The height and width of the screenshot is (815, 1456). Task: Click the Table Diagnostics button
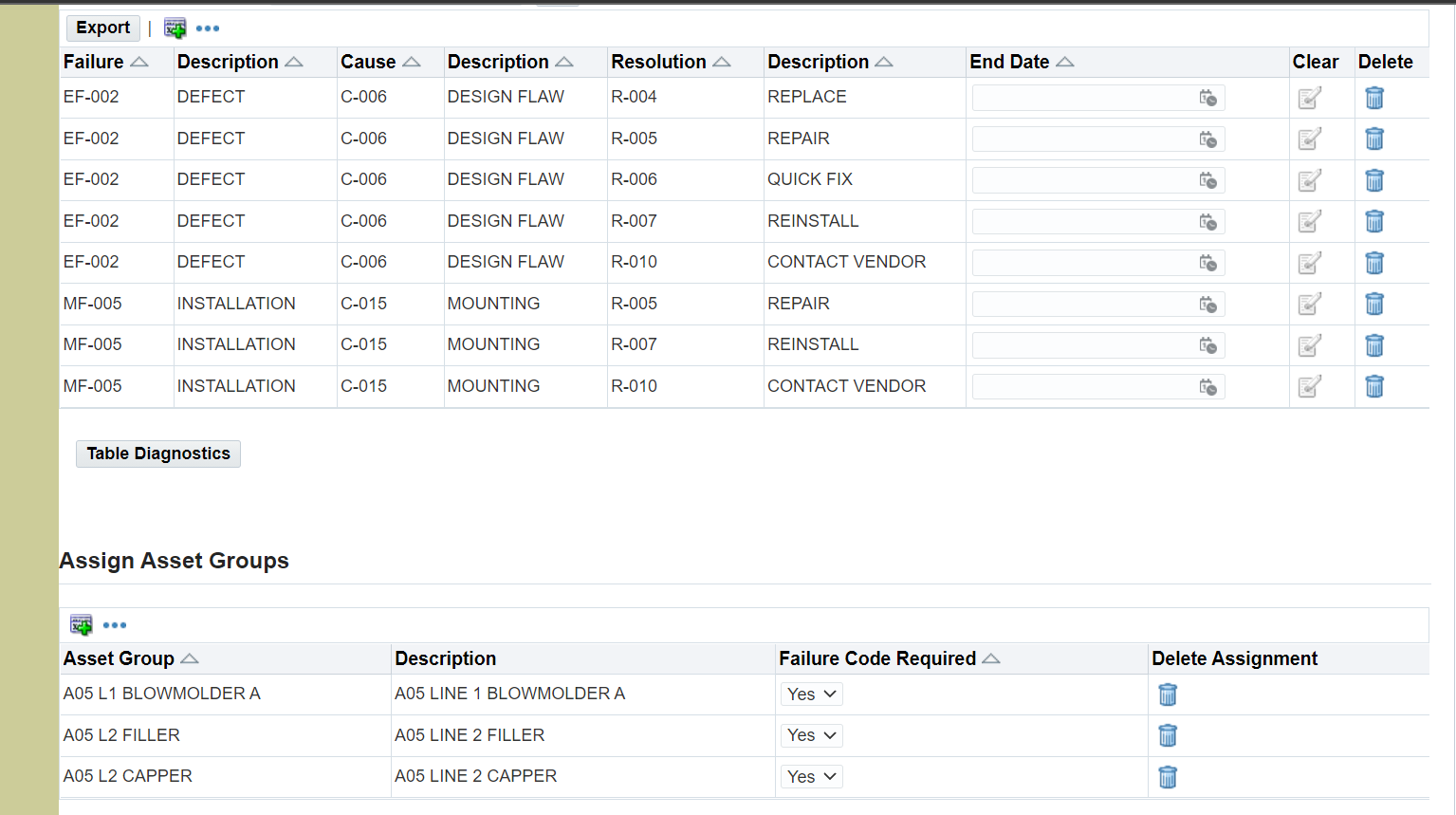tap(158, 454)
